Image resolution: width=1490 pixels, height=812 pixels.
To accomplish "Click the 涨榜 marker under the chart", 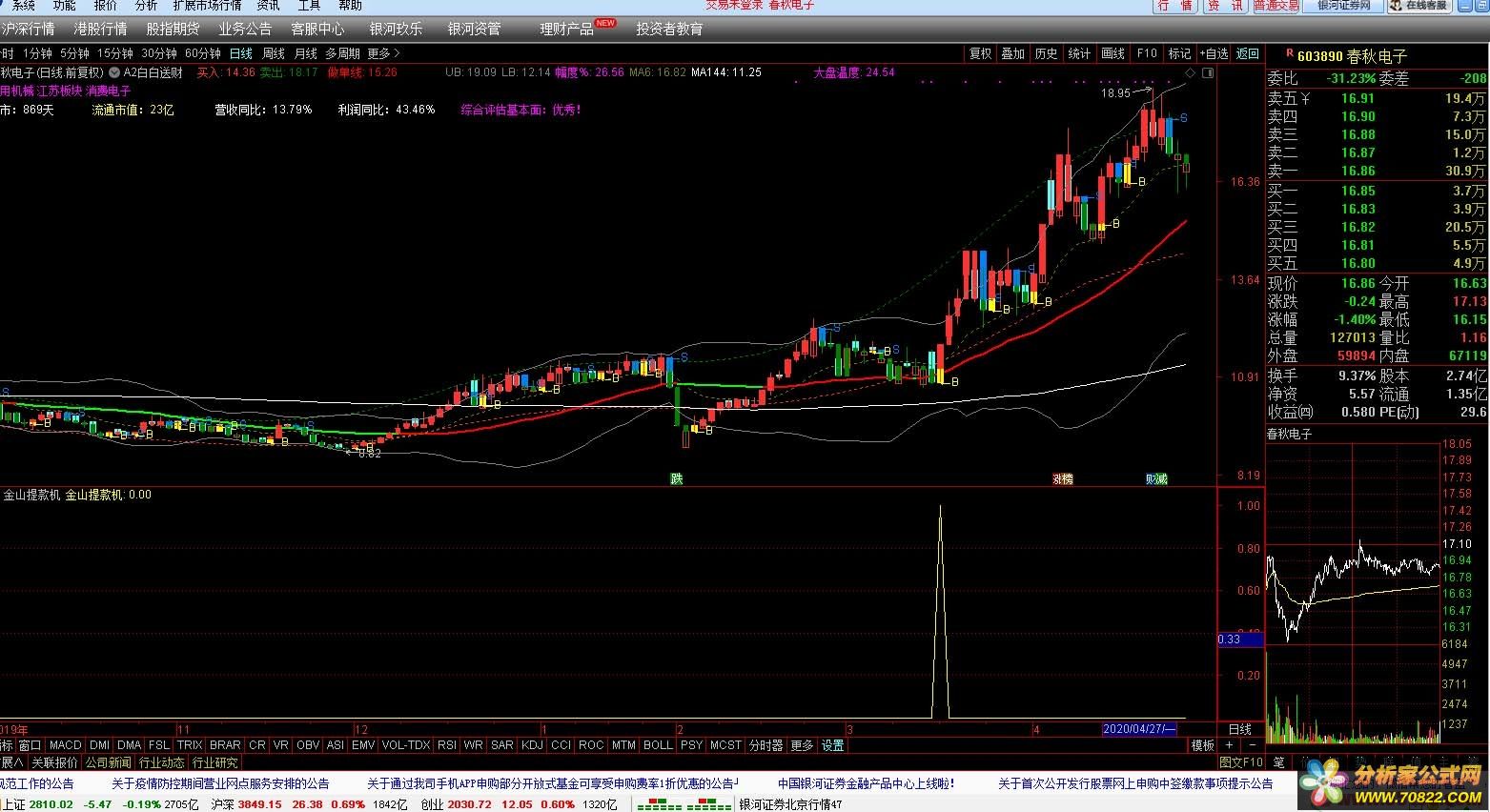I will (1062, 478).
